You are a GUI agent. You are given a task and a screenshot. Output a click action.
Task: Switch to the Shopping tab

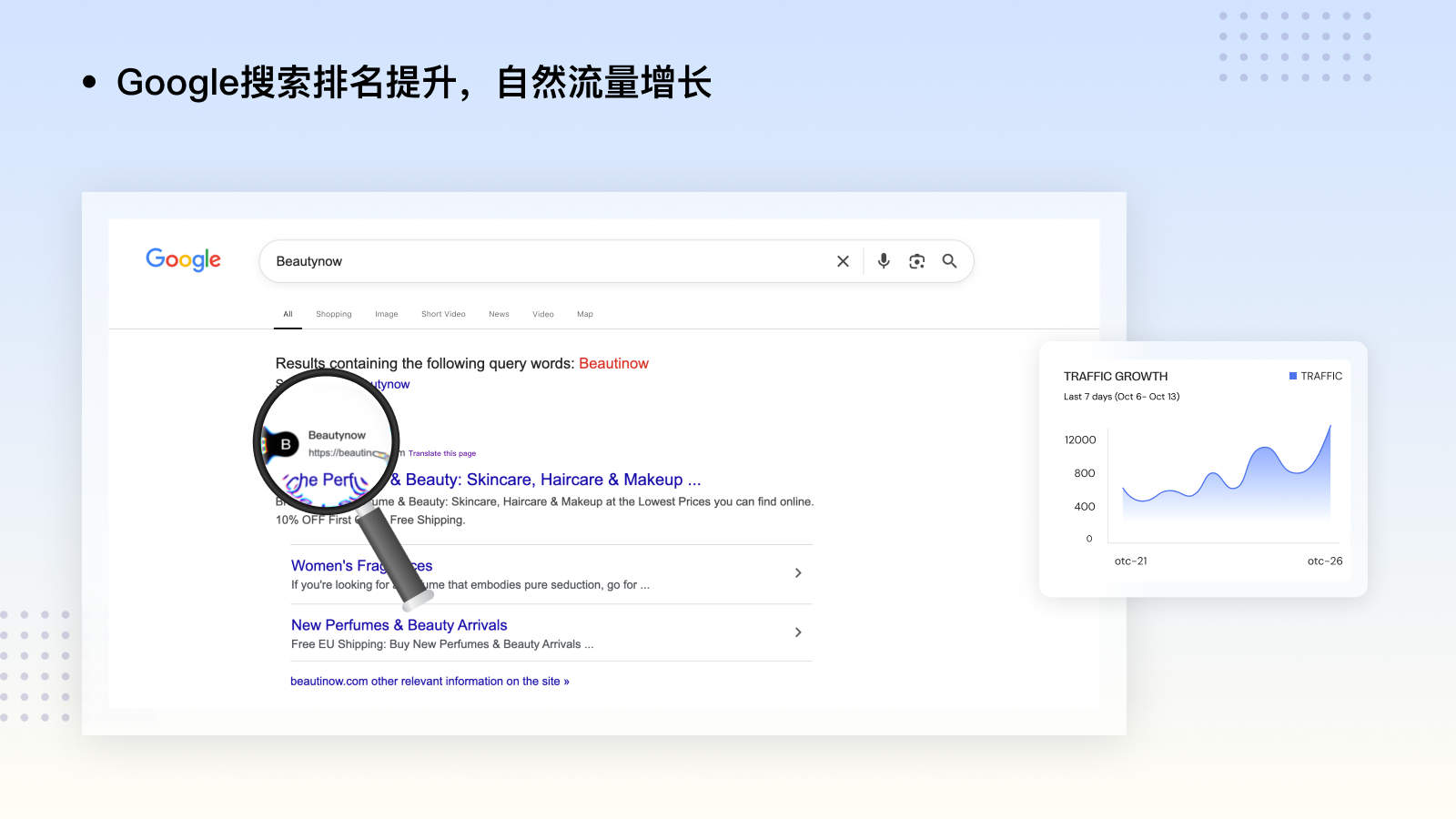tap(334, 314)
